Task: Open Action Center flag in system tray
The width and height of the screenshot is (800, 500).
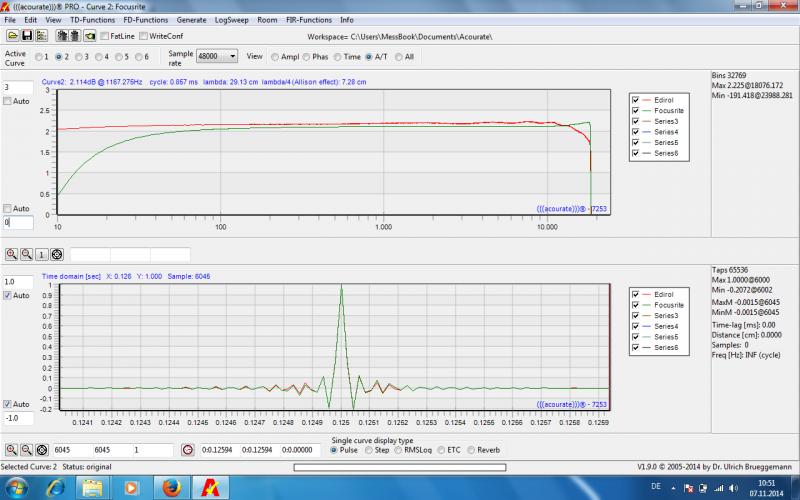Action: (x=688, y=488)
